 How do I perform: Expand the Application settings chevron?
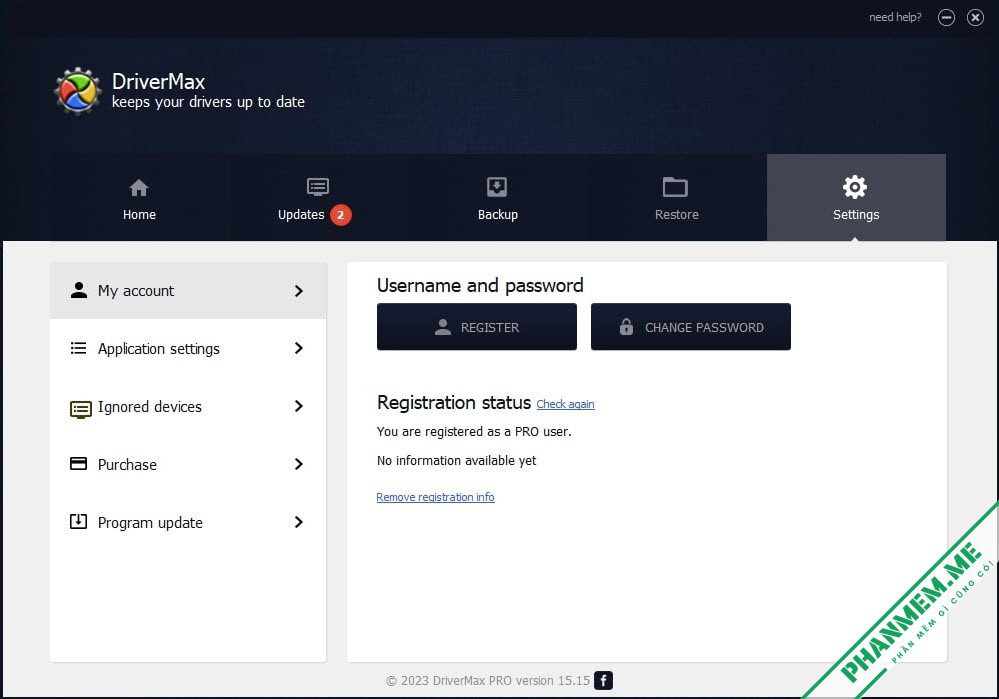[299, 348]
